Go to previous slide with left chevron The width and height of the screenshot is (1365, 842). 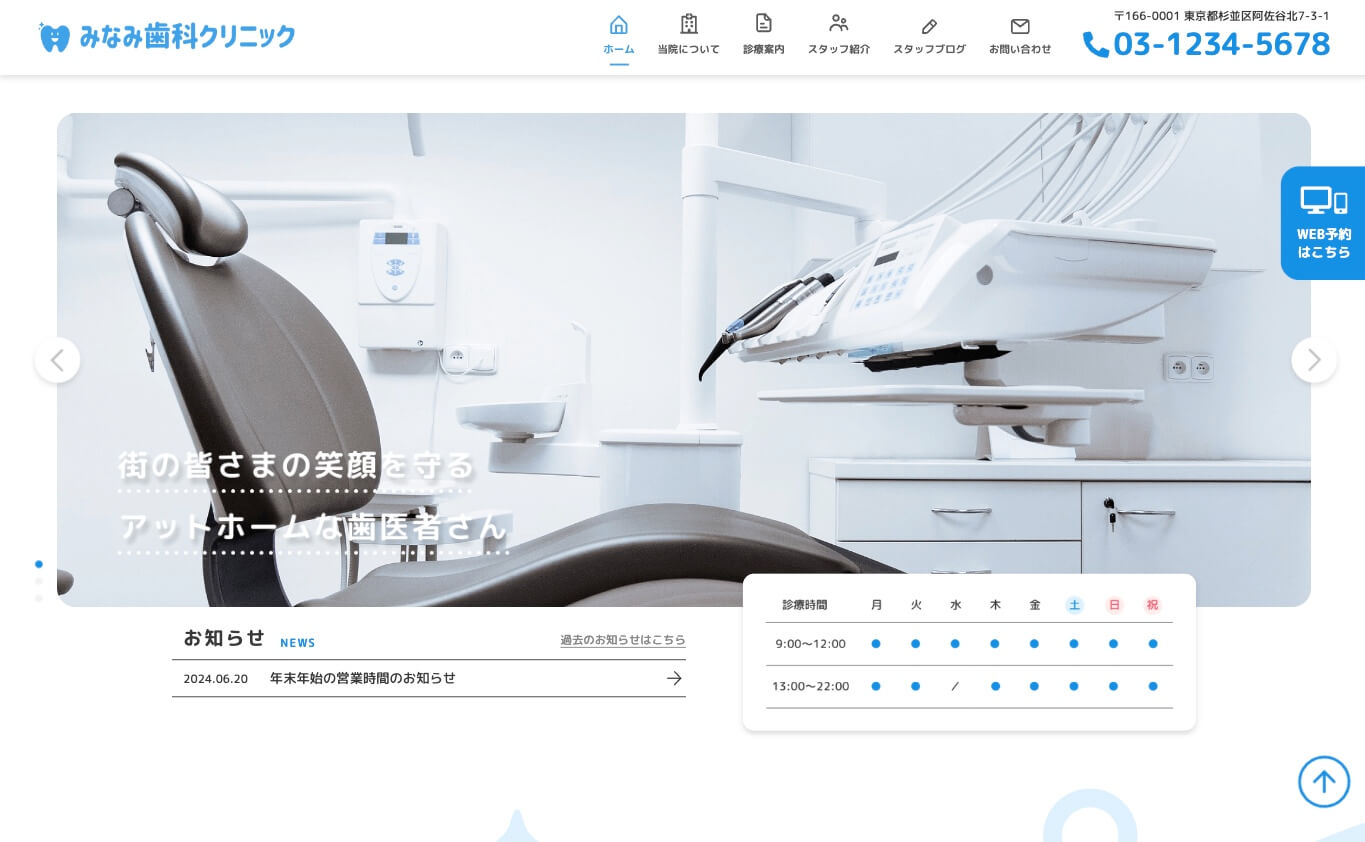coord(57,360)
